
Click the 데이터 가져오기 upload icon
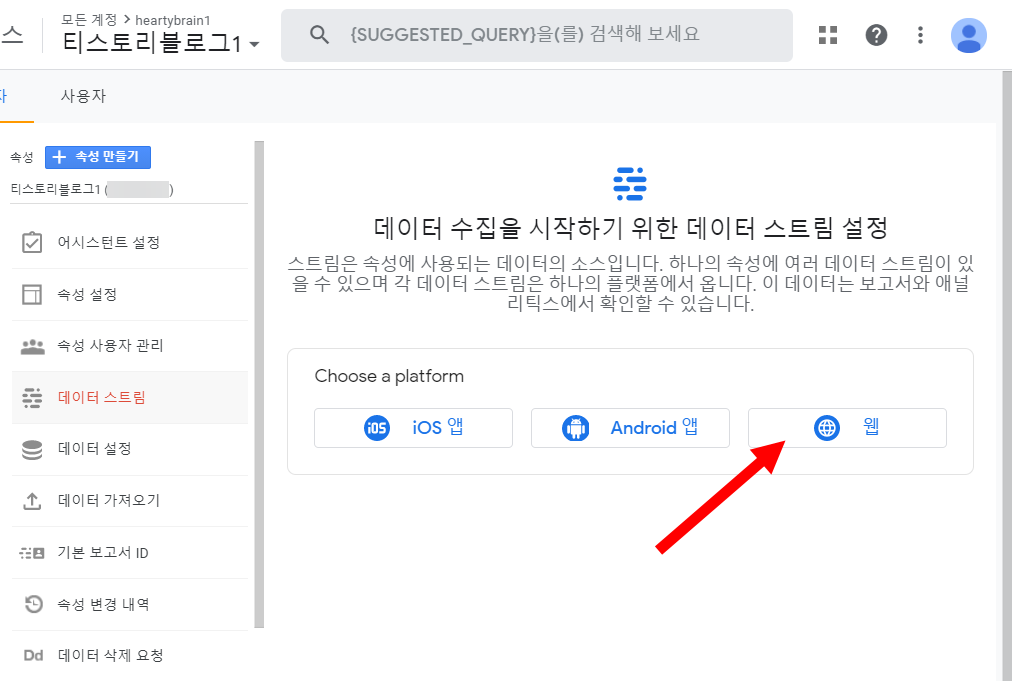tap(32, 501)
